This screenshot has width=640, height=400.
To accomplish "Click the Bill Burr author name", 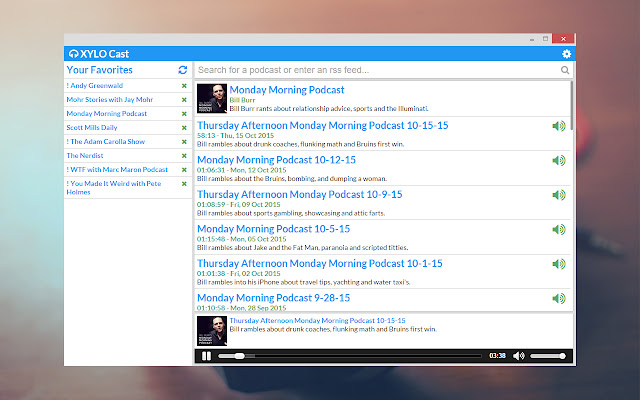I will point(242,100).
